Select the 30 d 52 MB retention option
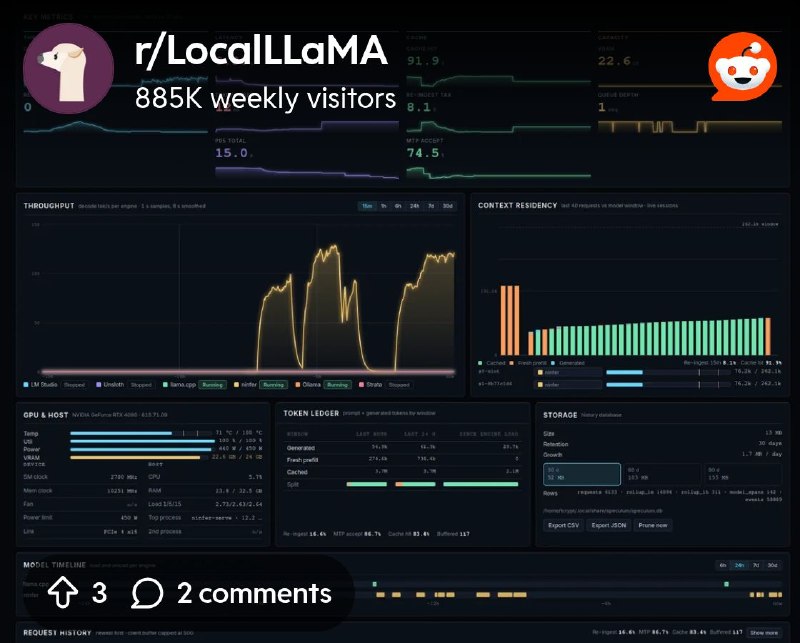This screenshot has width=800, height=643. point(582,474)
